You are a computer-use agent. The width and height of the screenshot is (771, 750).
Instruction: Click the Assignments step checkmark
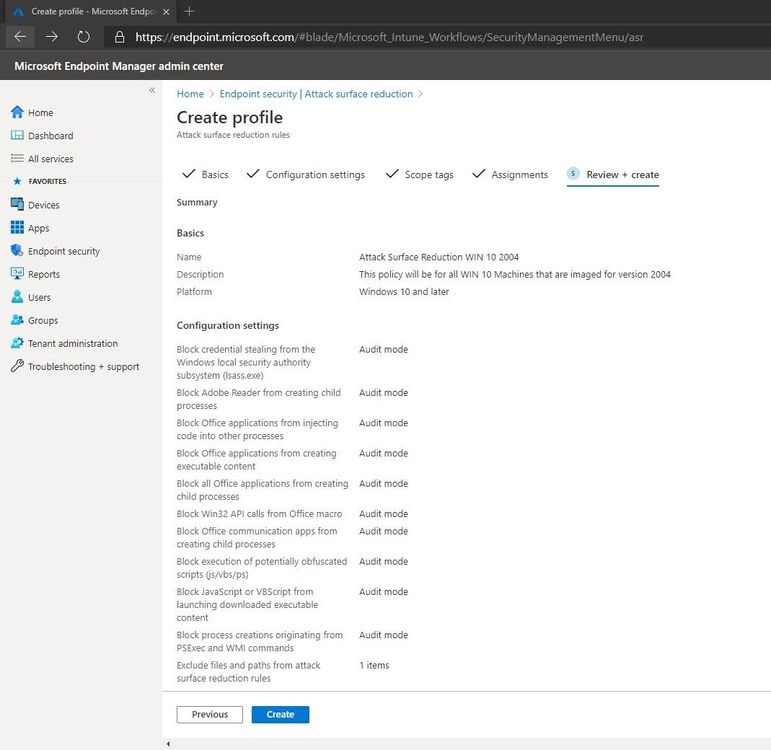[x=478, y=174]
